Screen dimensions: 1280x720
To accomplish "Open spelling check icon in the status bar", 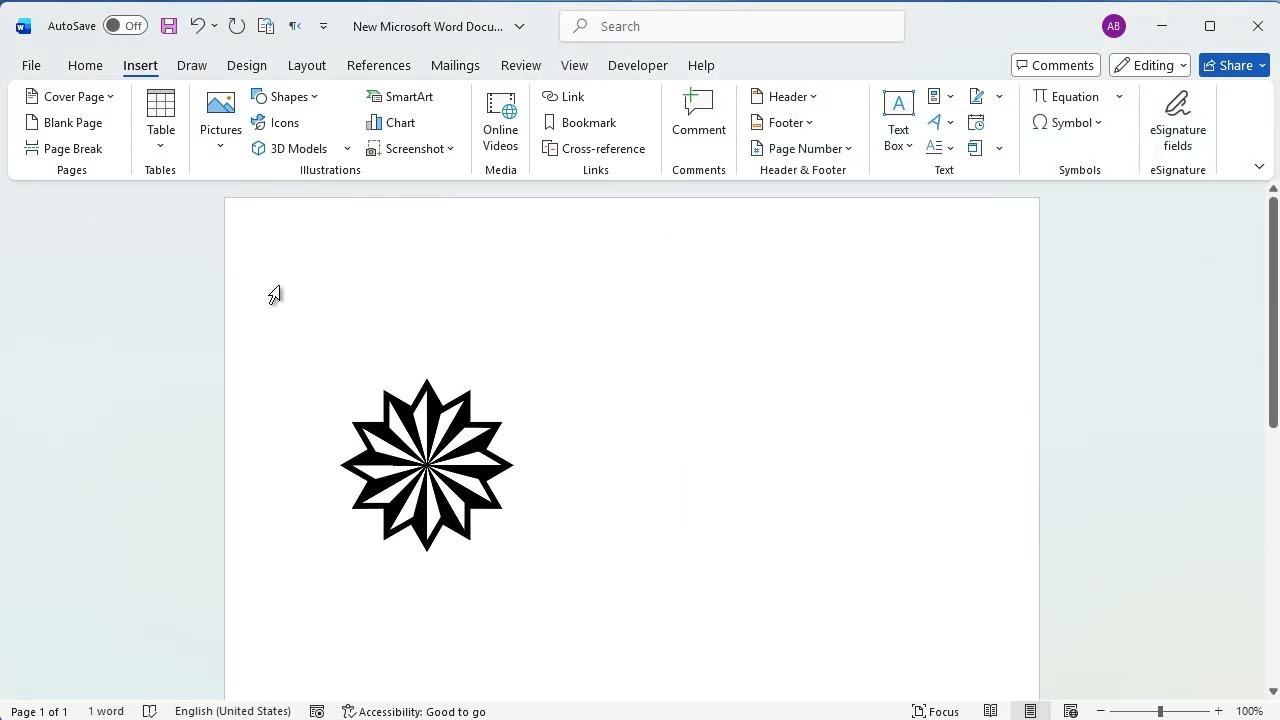I will pyautogui.click(x=149, y=711).
